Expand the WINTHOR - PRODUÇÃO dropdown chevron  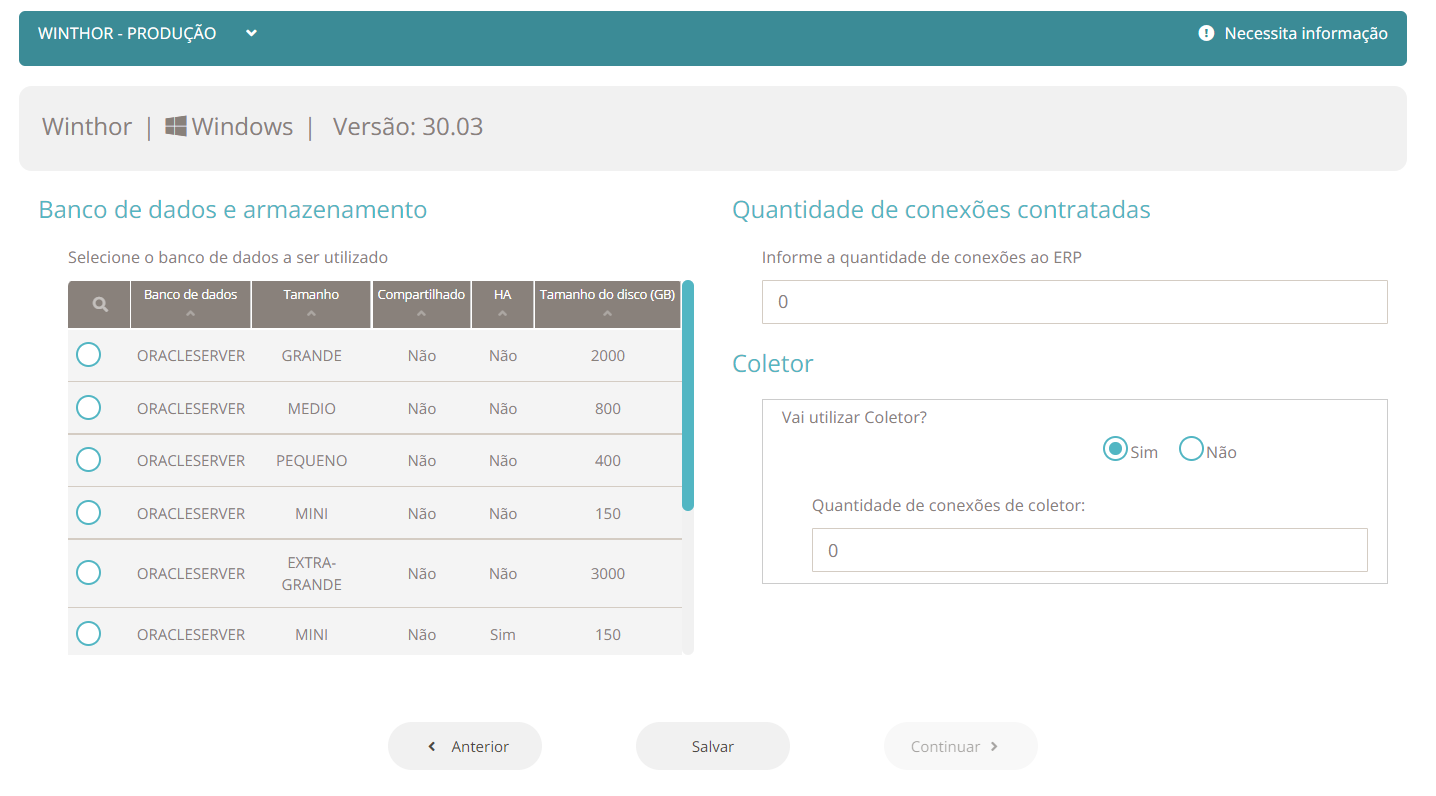pyautogui.click(x=252, y=33)
